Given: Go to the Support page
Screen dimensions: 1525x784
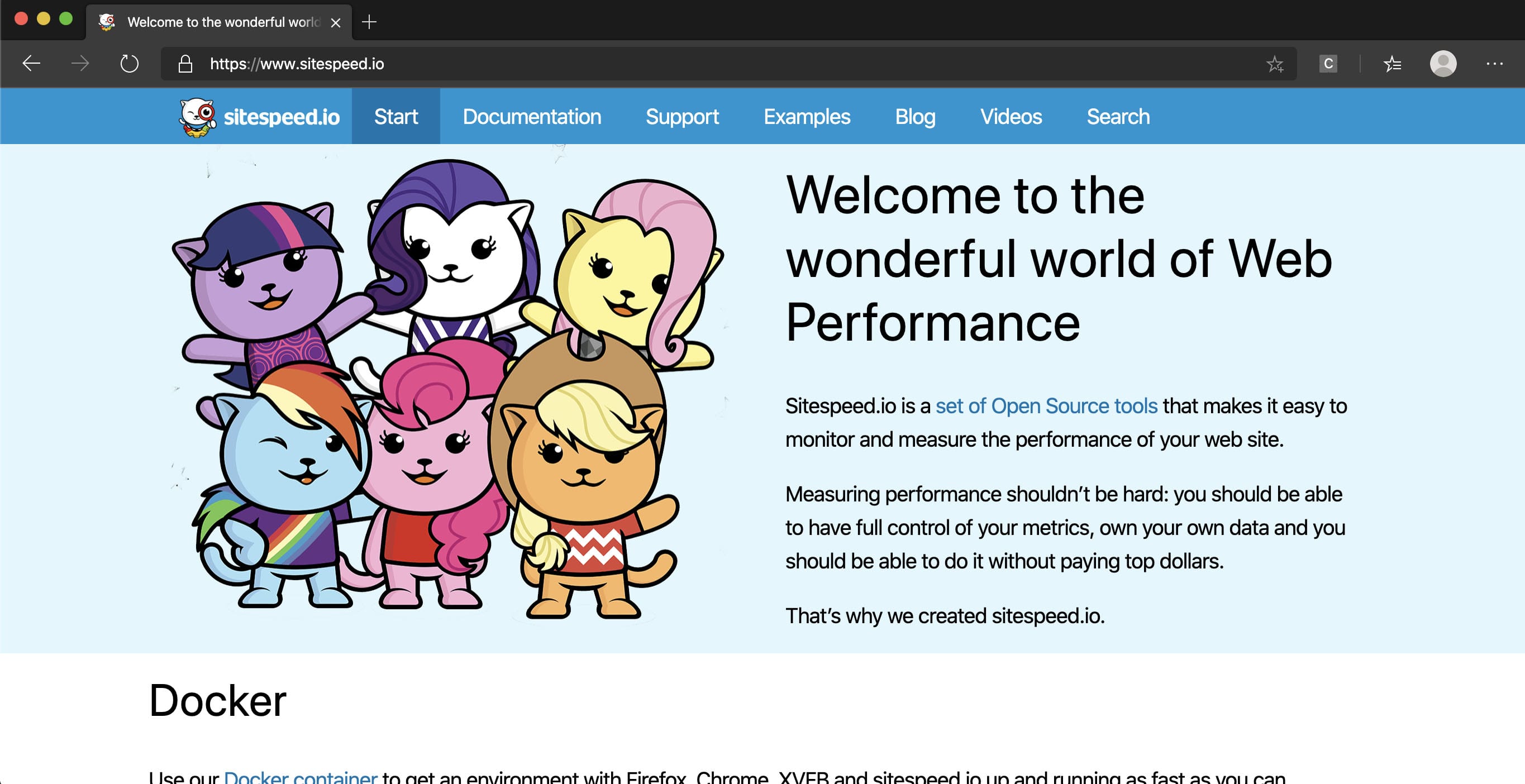Looking at the screenshot, I should pos(682,117).
